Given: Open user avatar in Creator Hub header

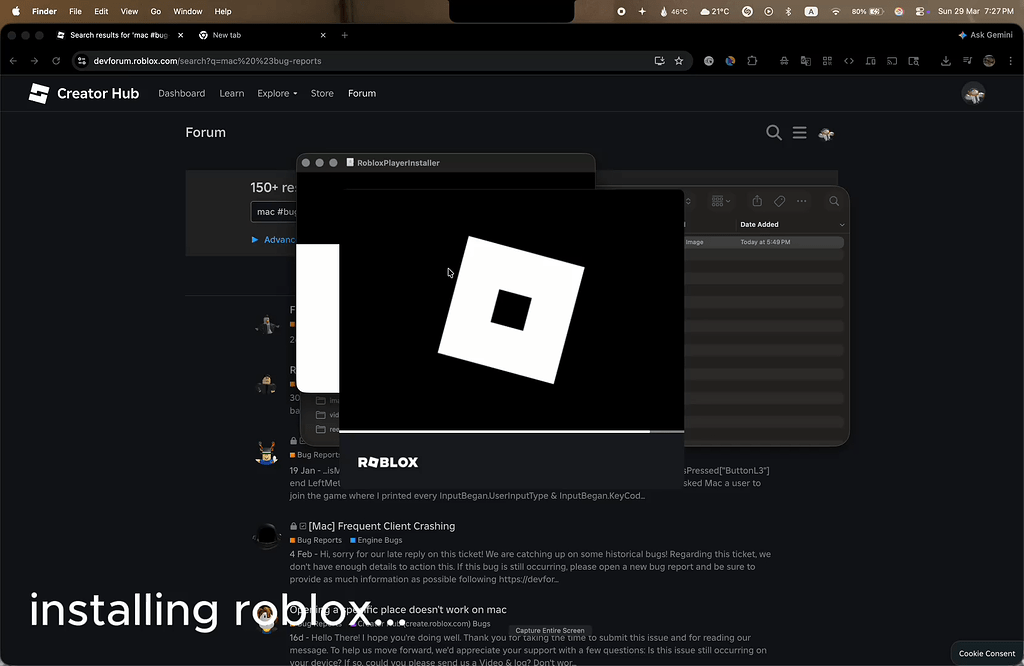Looking at the screenshot, I should [x=974, y=94].
